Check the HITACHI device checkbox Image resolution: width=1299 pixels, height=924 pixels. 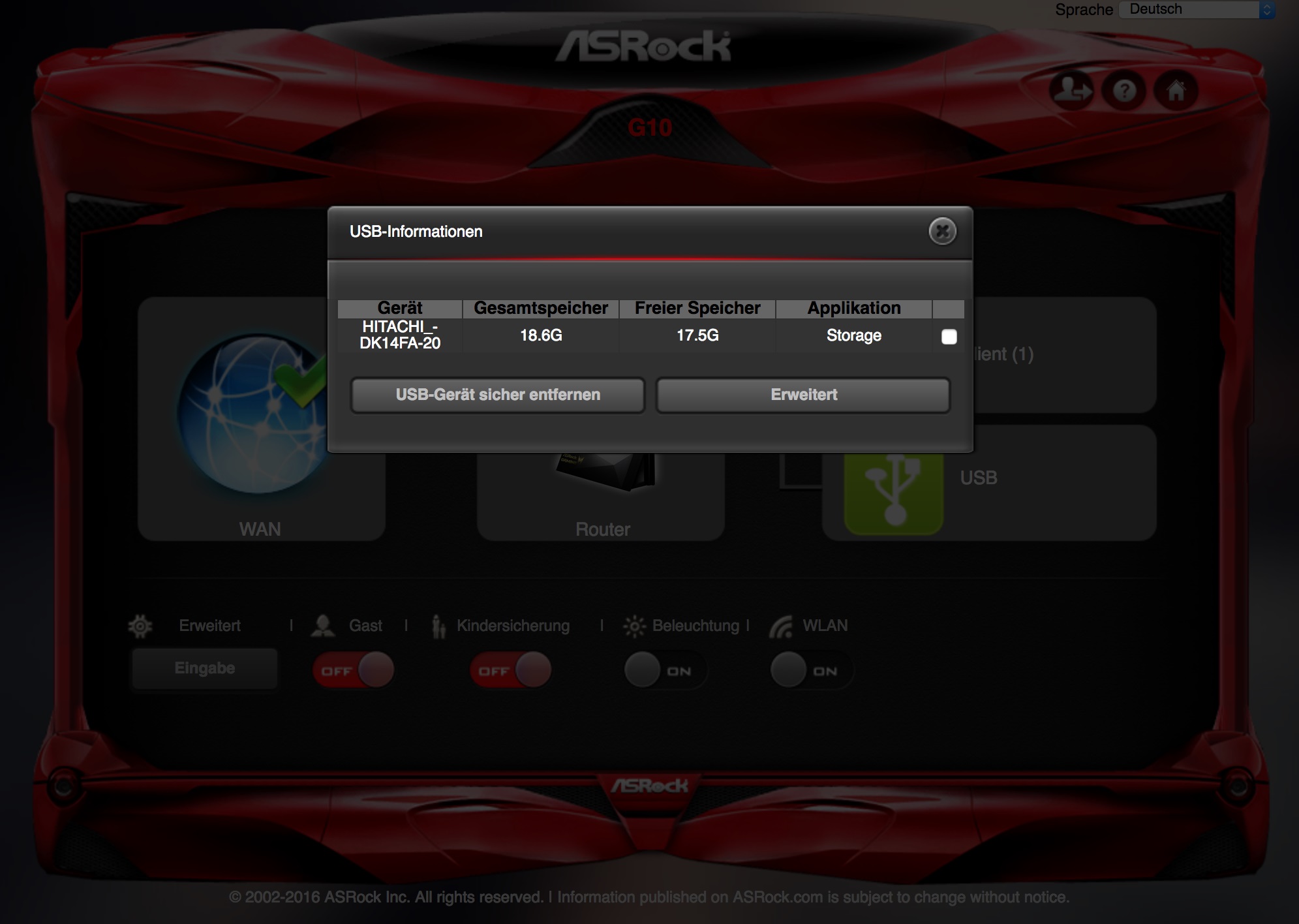(949, 337)
